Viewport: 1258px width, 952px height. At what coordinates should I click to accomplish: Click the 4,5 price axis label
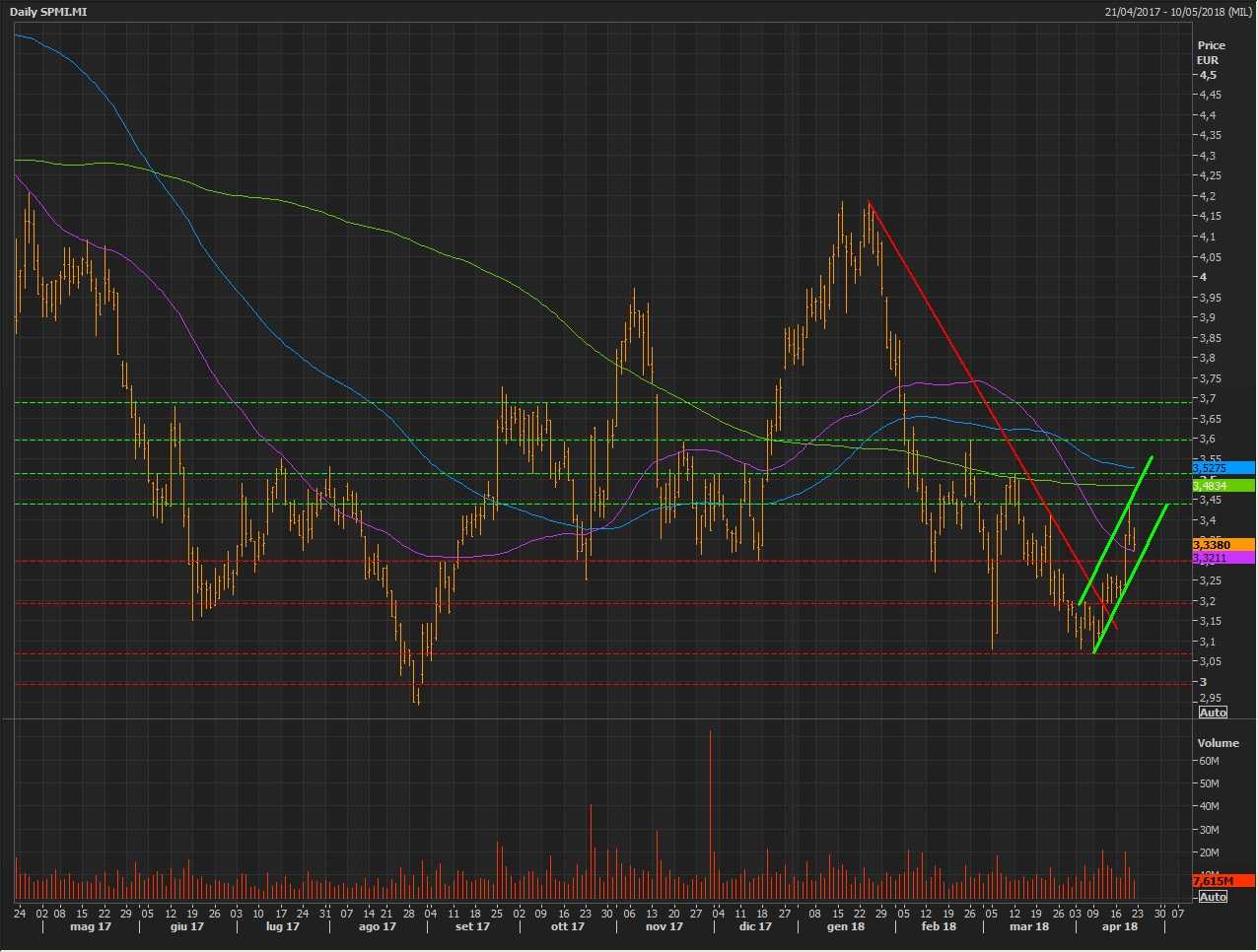[1208, 76]
